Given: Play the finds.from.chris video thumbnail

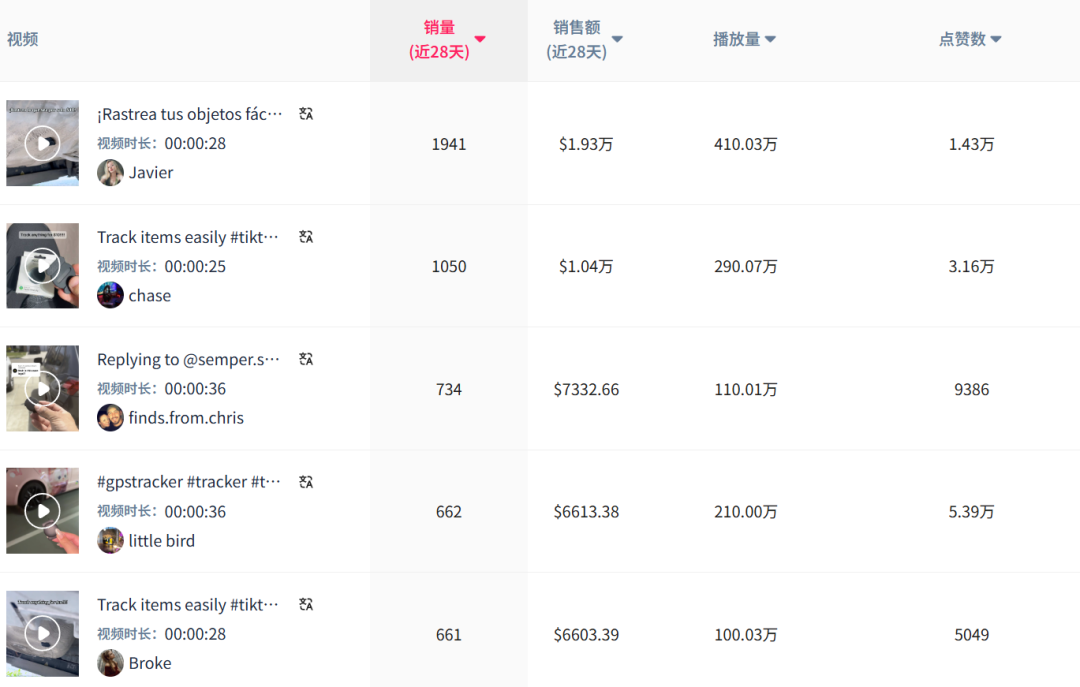Looking at the screenshot, I should [x=42, y=389].
